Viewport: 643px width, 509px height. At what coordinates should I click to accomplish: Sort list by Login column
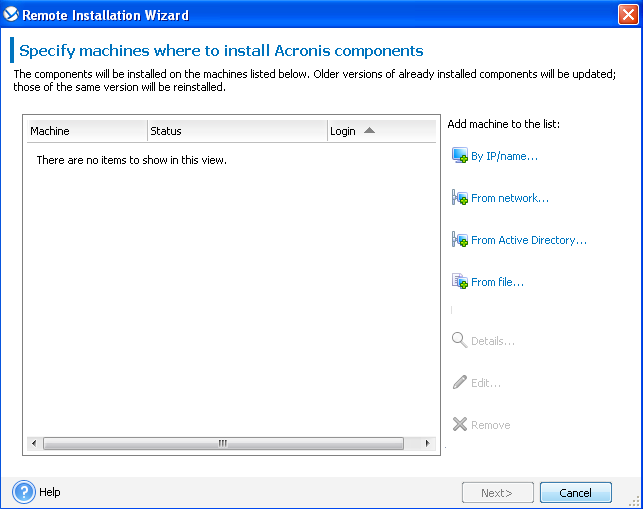click(382, 131)
